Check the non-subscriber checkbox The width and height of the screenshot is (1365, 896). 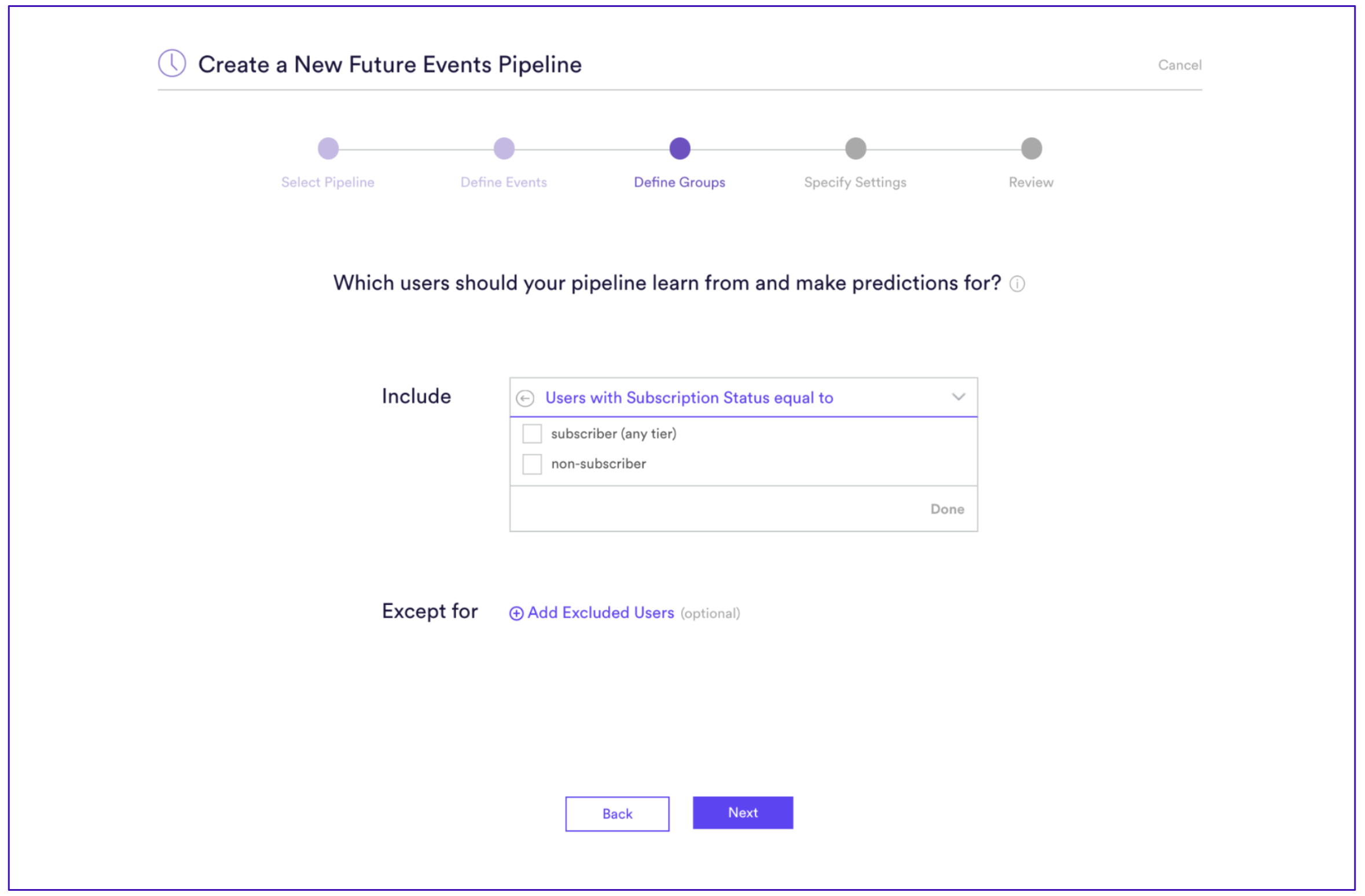(531, 464)
